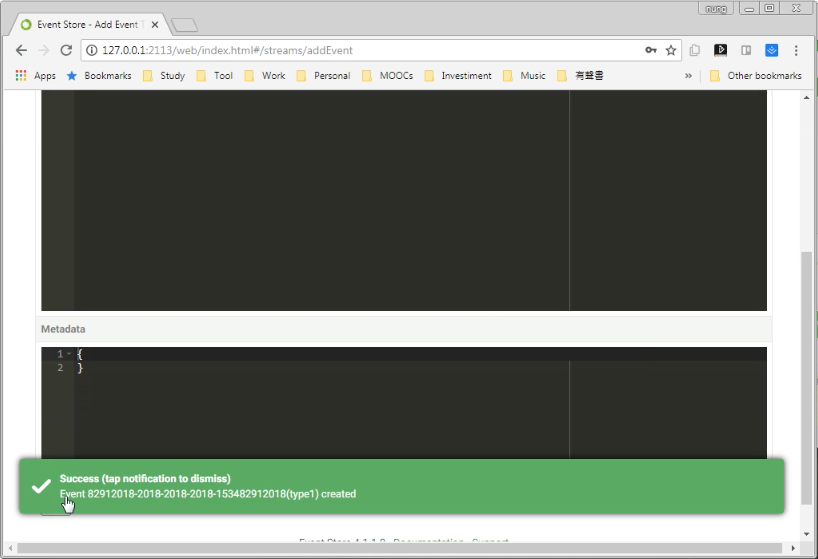
Task: Dismiss the green Success notification
Action: [x=402, y=486]
